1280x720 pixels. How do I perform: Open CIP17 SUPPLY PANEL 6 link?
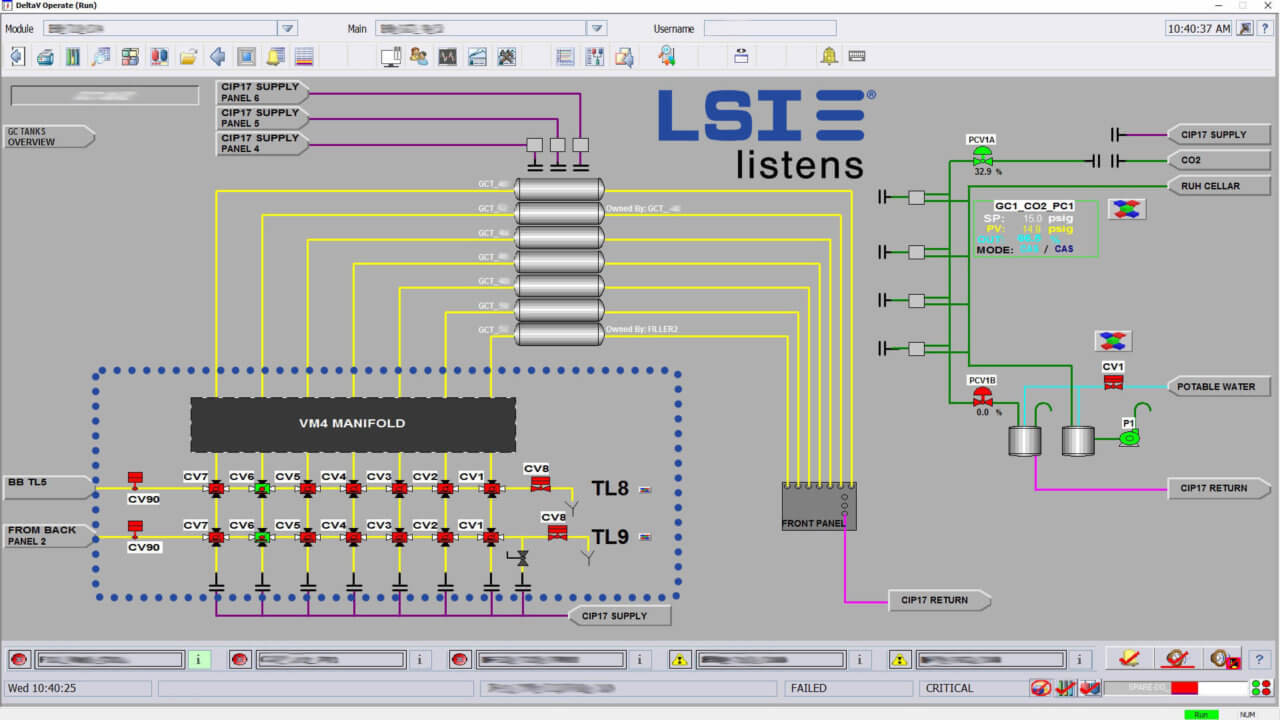point(263,92)
